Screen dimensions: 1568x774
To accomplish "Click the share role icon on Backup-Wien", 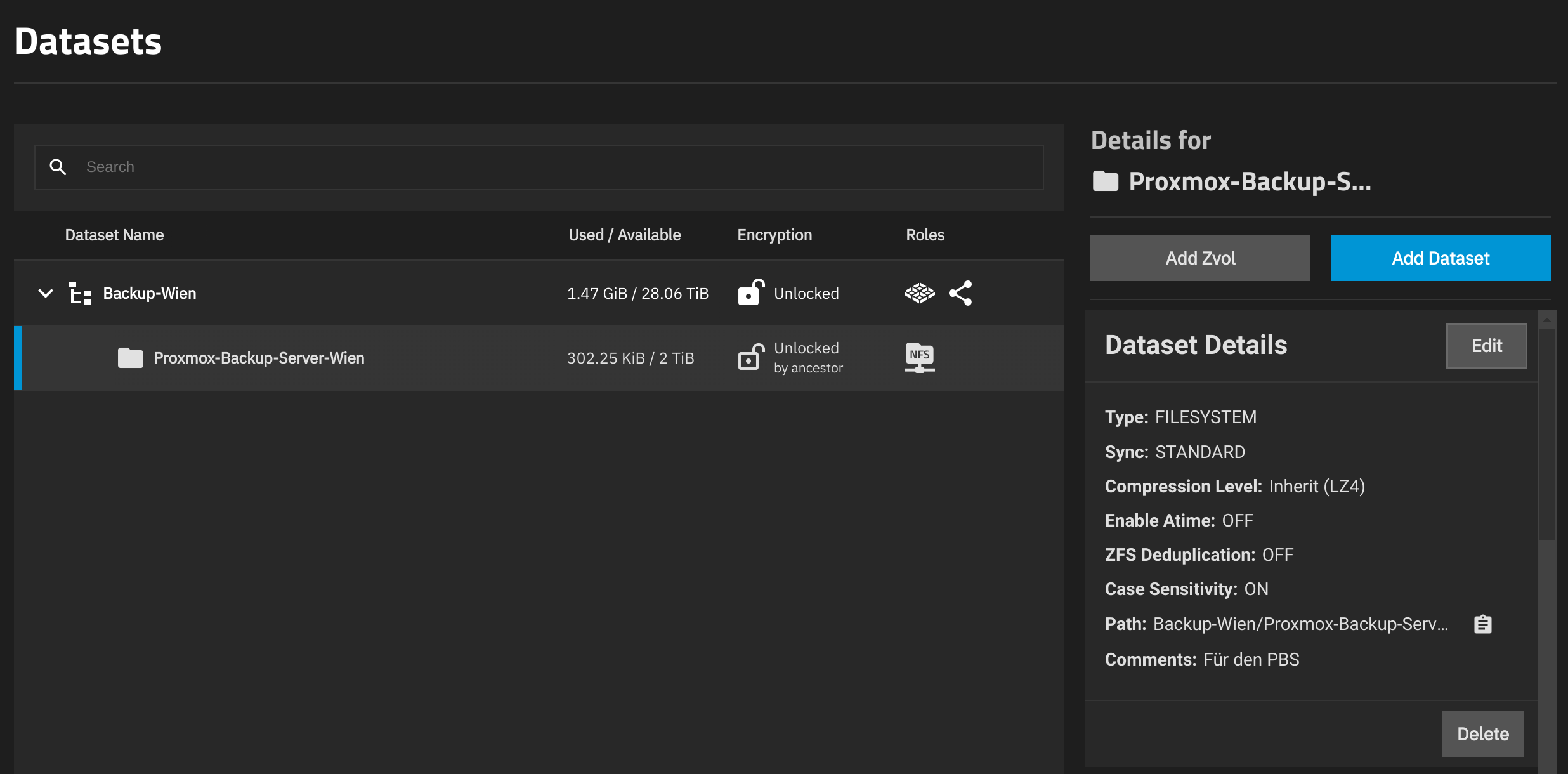I will click(x=960, y=293).
